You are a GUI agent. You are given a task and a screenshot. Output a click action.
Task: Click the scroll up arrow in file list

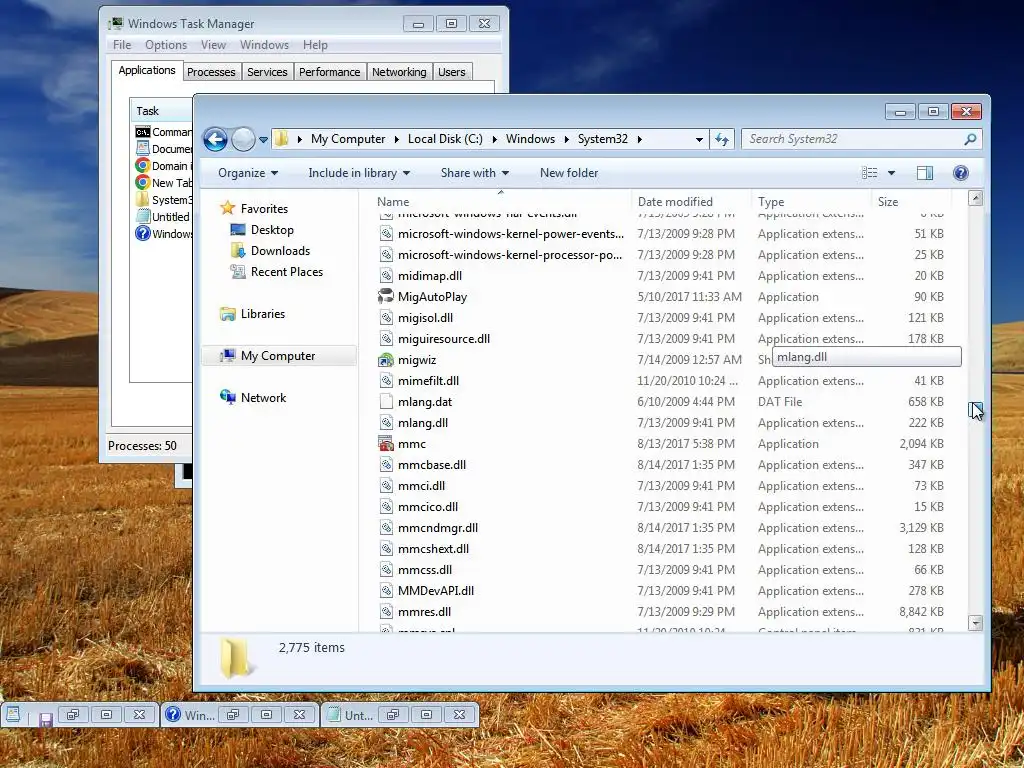(975, 199)
